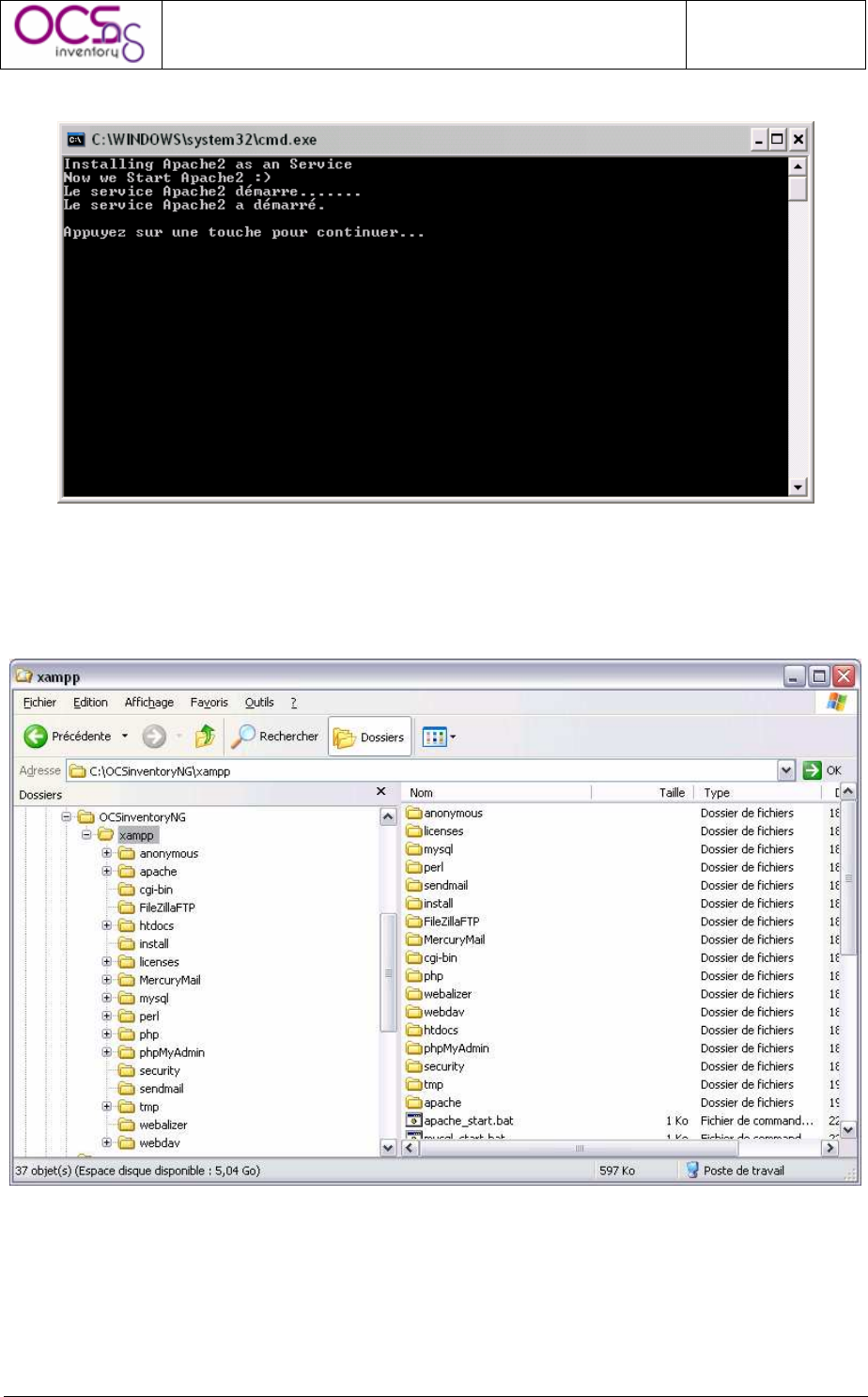Viewport: 868px width, 1397px height.
Task: Open the dropdown arrow beside Précédente
Action: click(x=125, y=737)
